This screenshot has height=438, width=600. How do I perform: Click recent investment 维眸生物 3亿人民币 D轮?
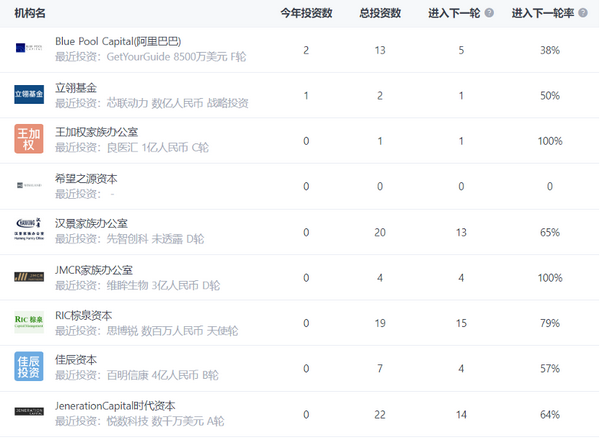point(163,286)
